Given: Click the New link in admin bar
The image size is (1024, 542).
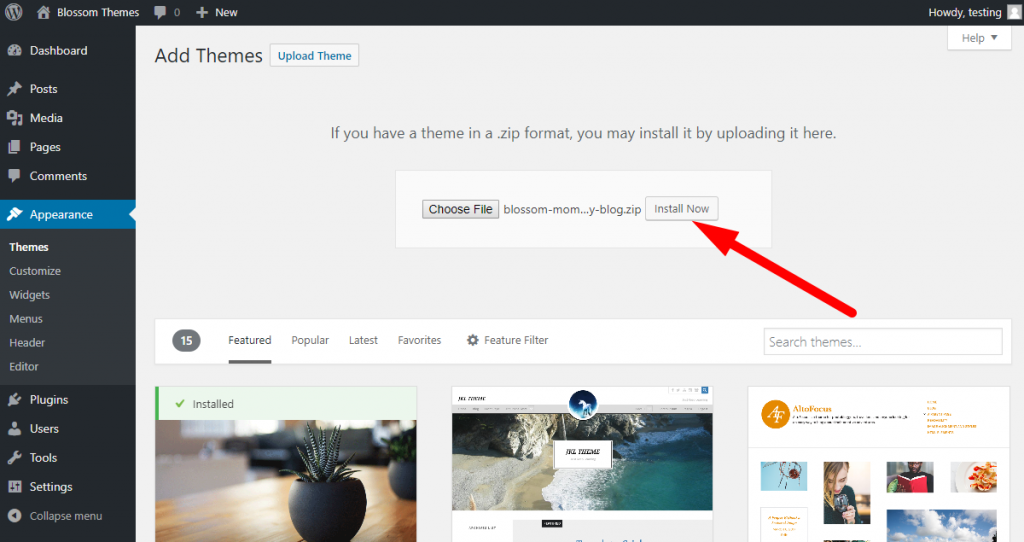Looking at the screenshot, I should 226,12.
